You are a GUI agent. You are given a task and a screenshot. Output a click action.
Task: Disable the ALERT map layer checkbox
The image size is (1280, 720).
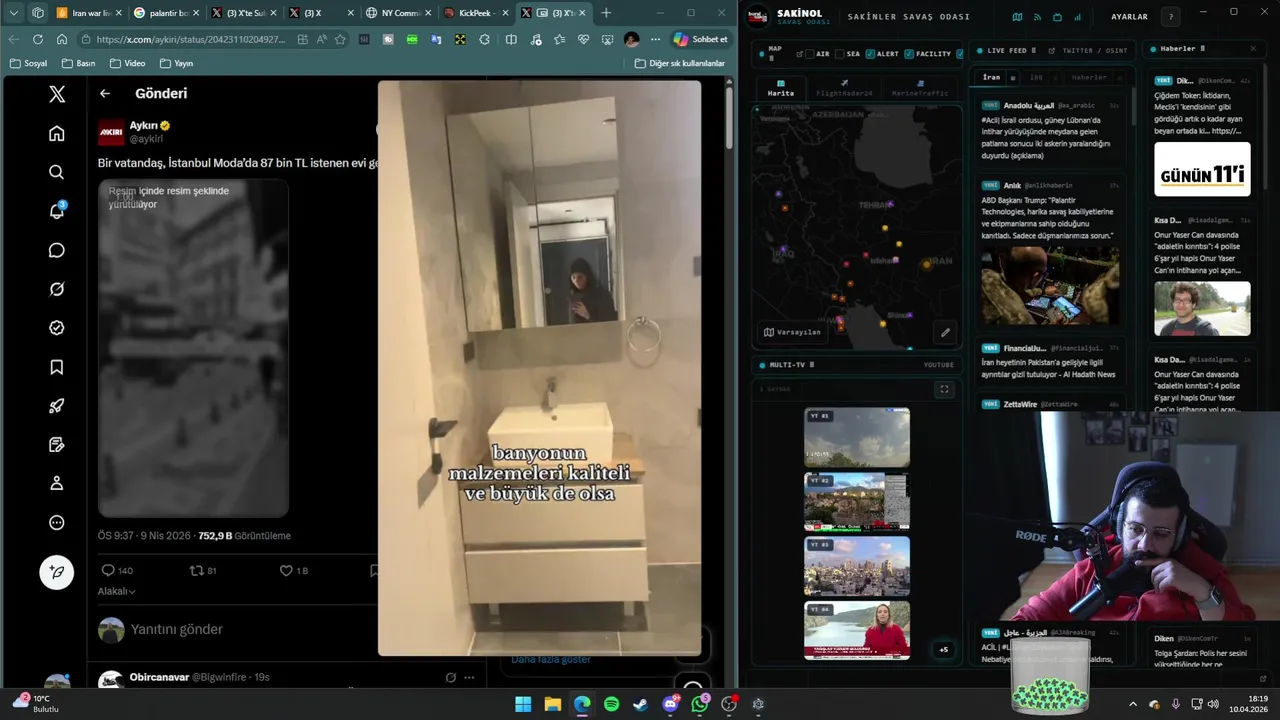tap(870, 54)
